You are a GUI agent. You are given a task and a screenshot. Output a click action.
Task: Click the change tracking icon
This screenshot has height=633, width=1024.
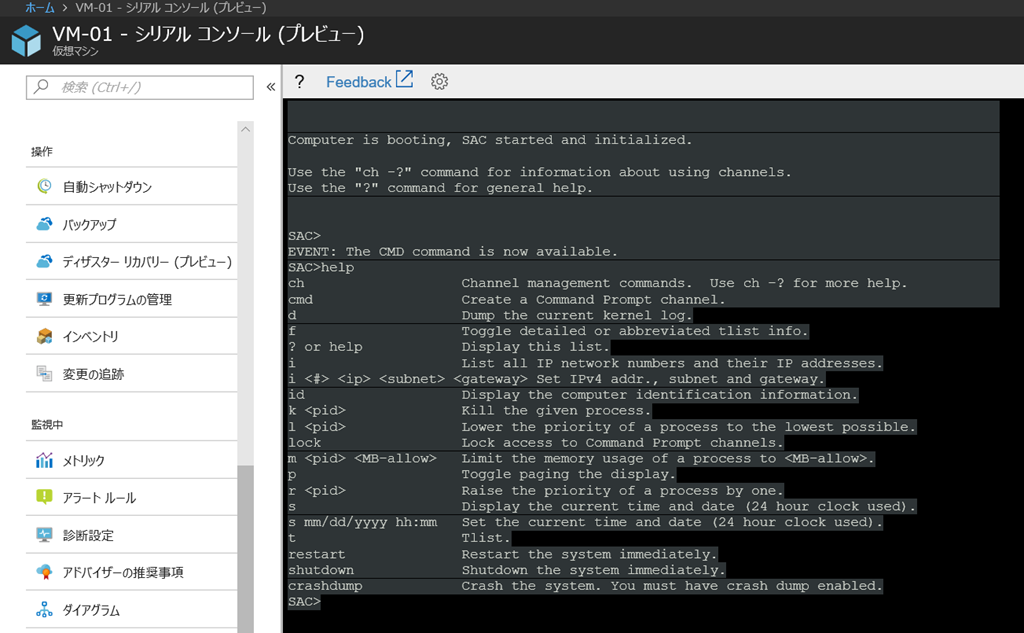click(44, 374)
